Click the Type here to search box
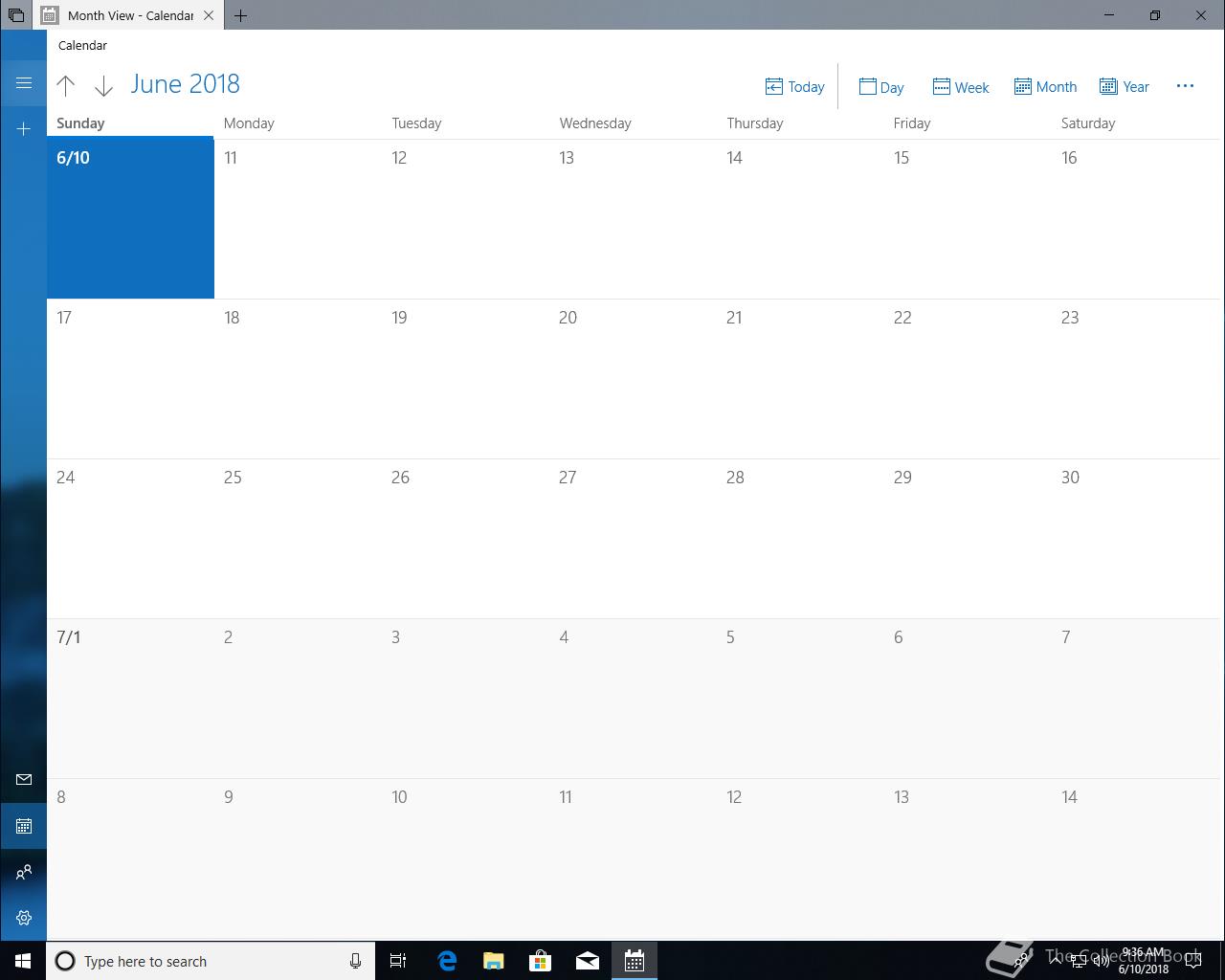 (x=211, y=961)
